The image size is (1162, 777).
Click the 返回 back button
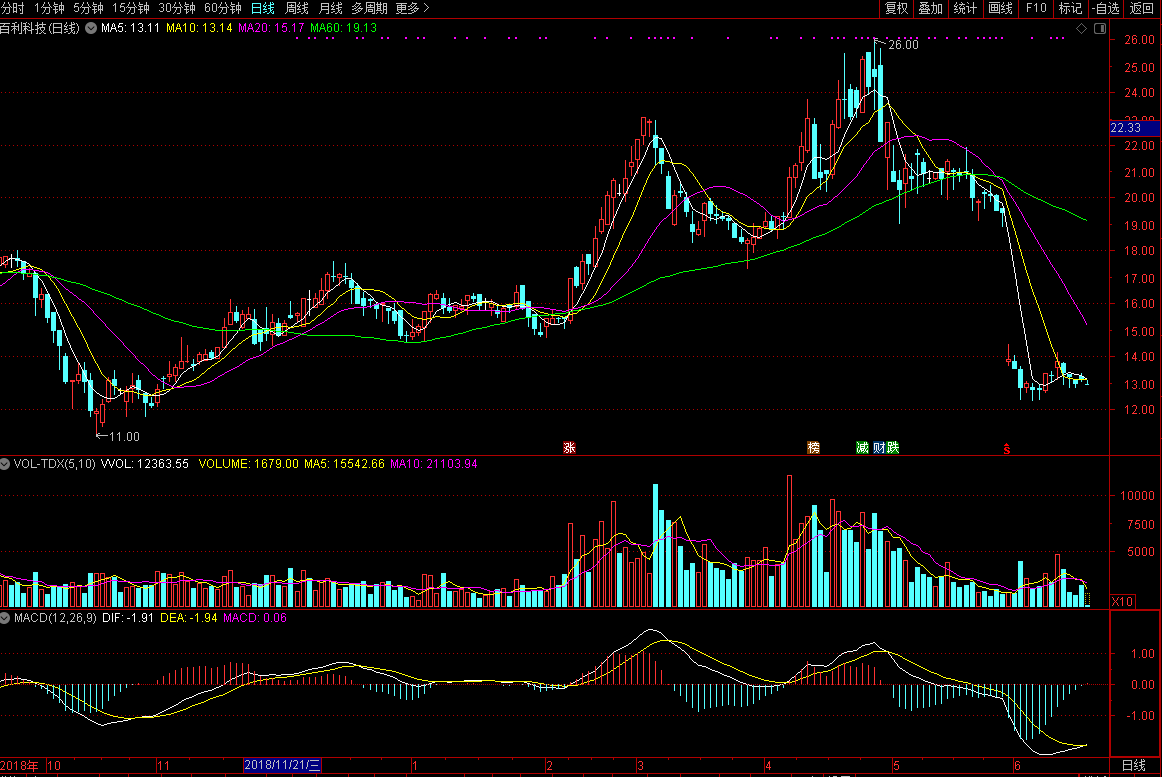pyautogui.click(x=1141, y=8)
